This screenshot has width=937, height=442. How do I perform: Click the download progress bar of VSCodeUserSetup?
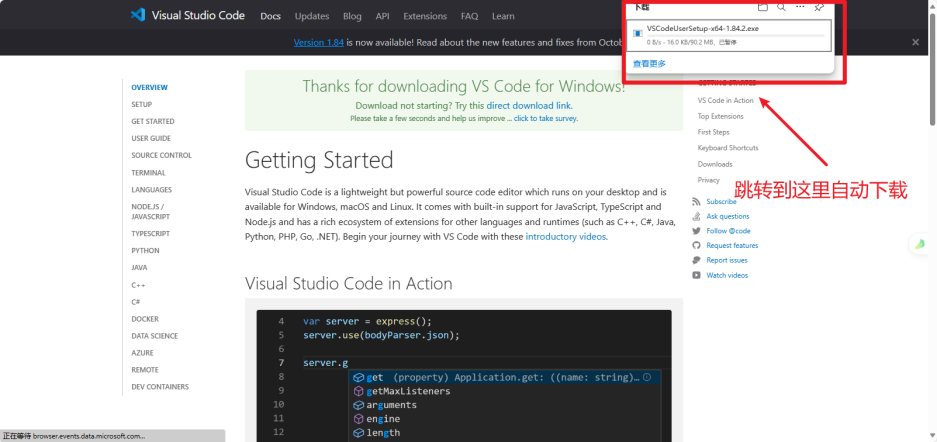tap(735, 36)
